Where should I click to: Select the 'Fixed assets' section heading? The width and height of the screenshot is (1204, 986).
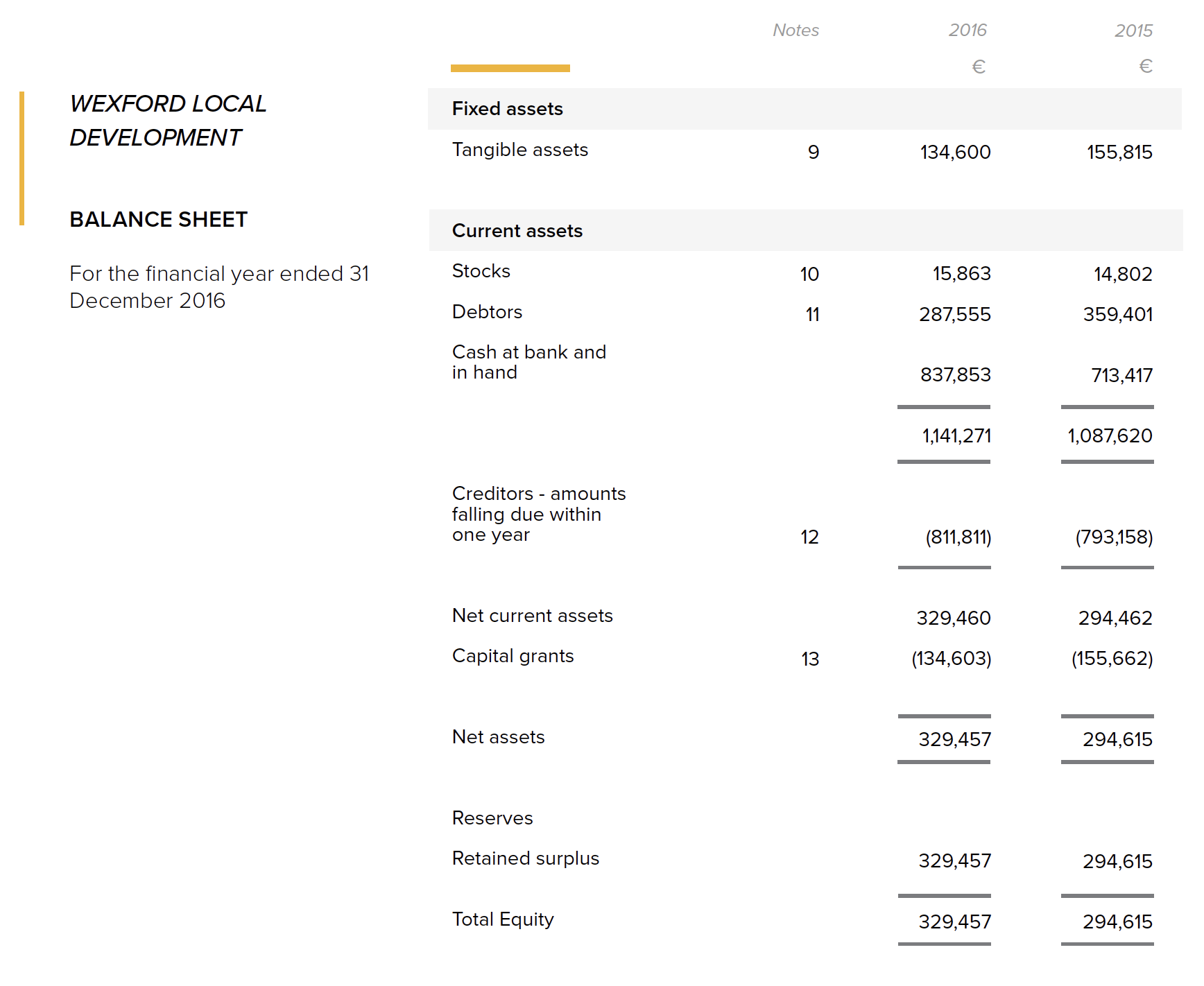(x=507, y=109)
